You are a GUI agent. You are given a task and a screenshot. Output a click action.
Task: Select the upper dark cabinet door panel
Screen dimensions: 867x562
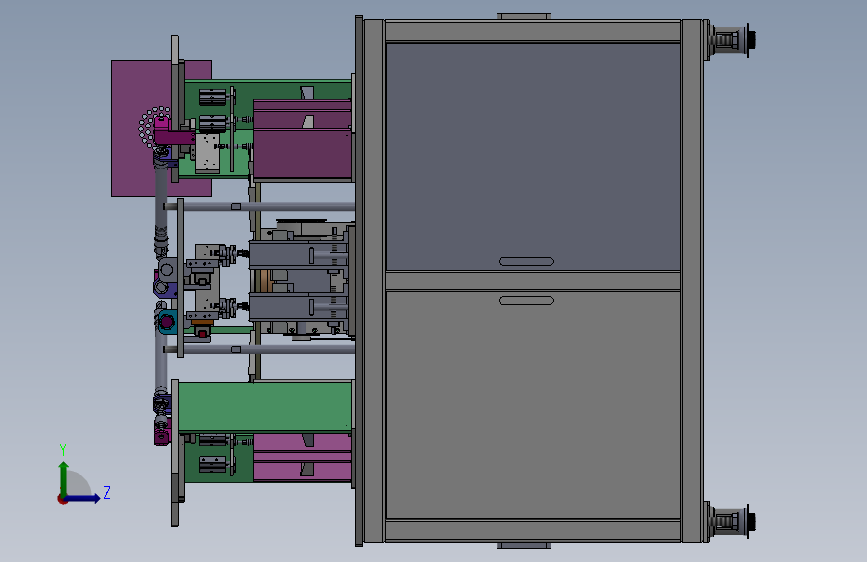[x=532, y=157]
